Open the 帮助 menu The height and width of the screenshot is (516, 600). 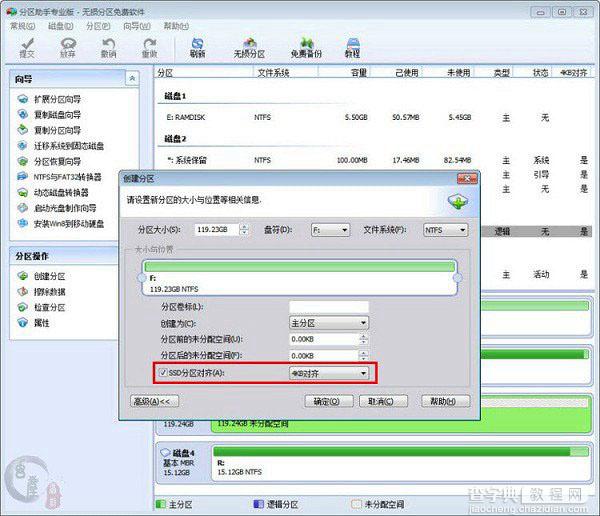coord(176,26)
